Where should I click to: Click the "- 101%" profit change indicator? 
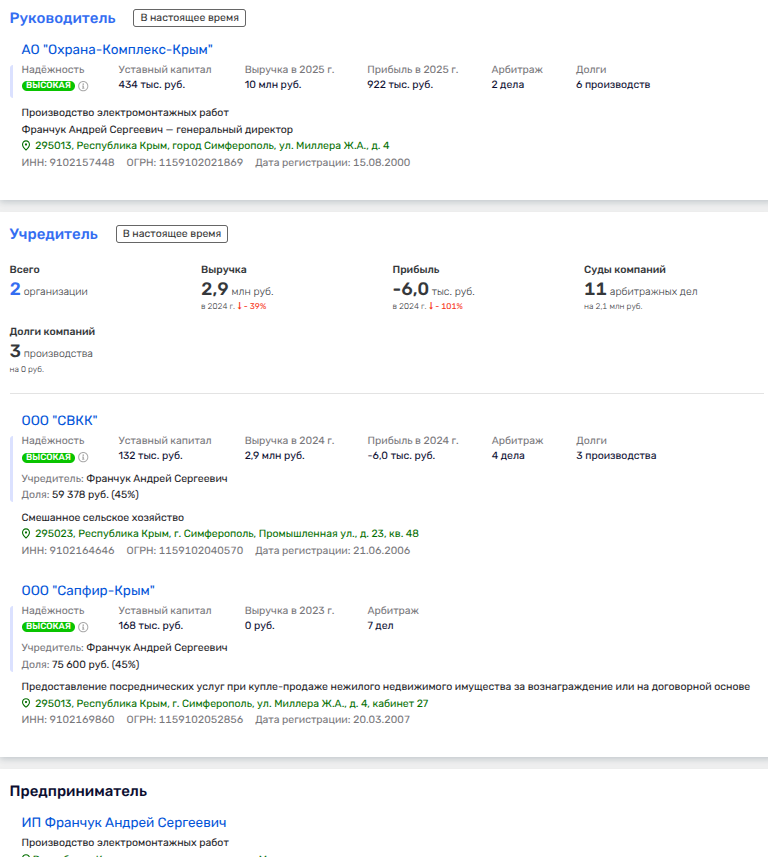[445, 307]
